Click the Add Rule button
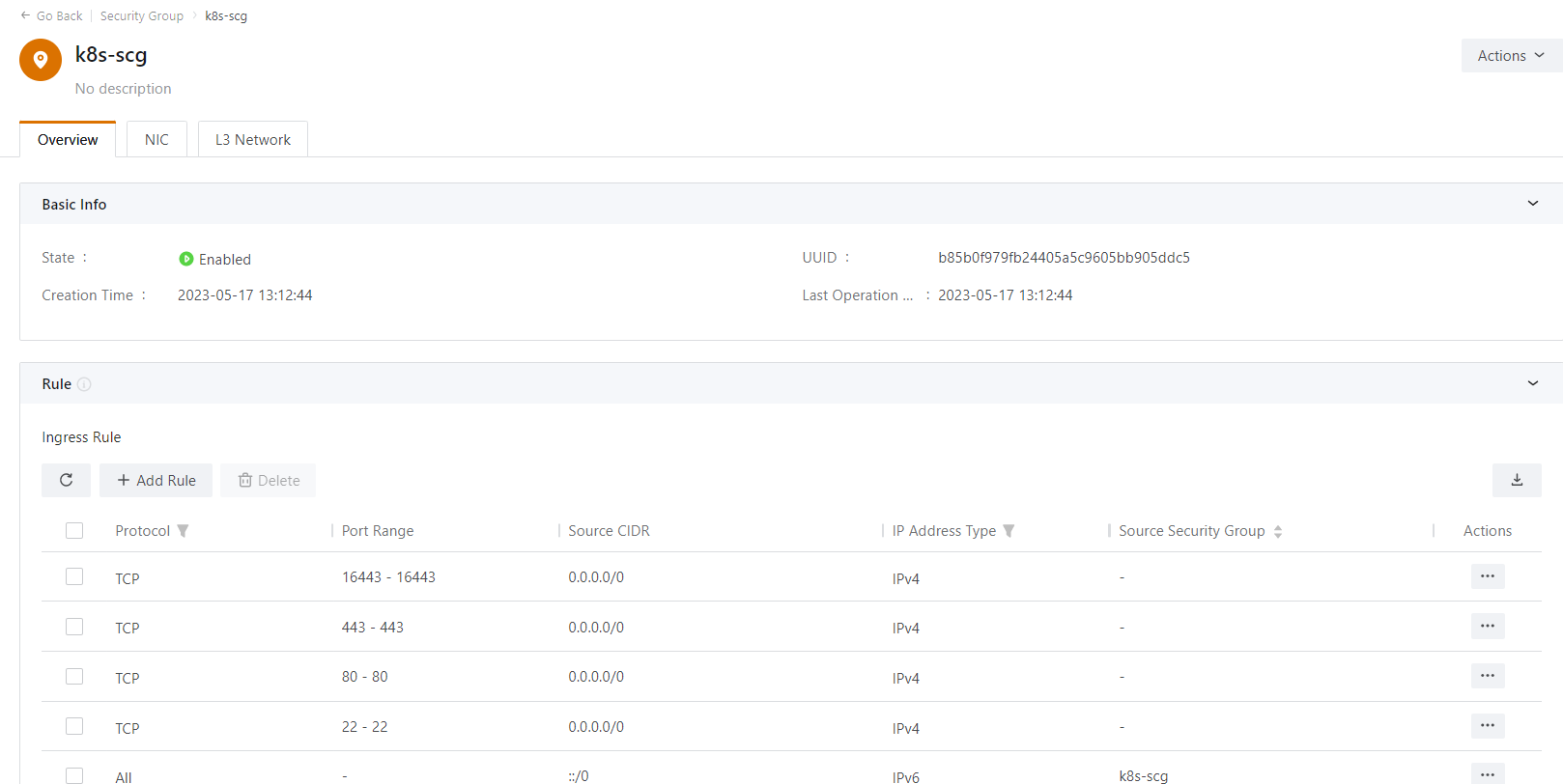The height and width of the screenshot is (784, 1563). click(156, 480)
